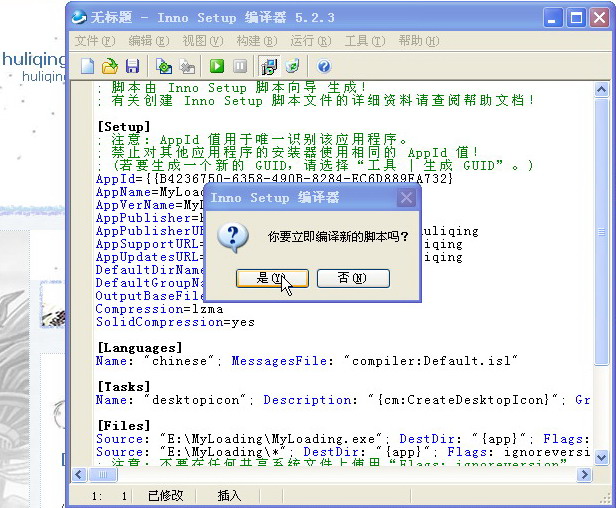Click the [Setup] section header
The height and width of the screenshot is (508, 616).
tap(124, 127)
